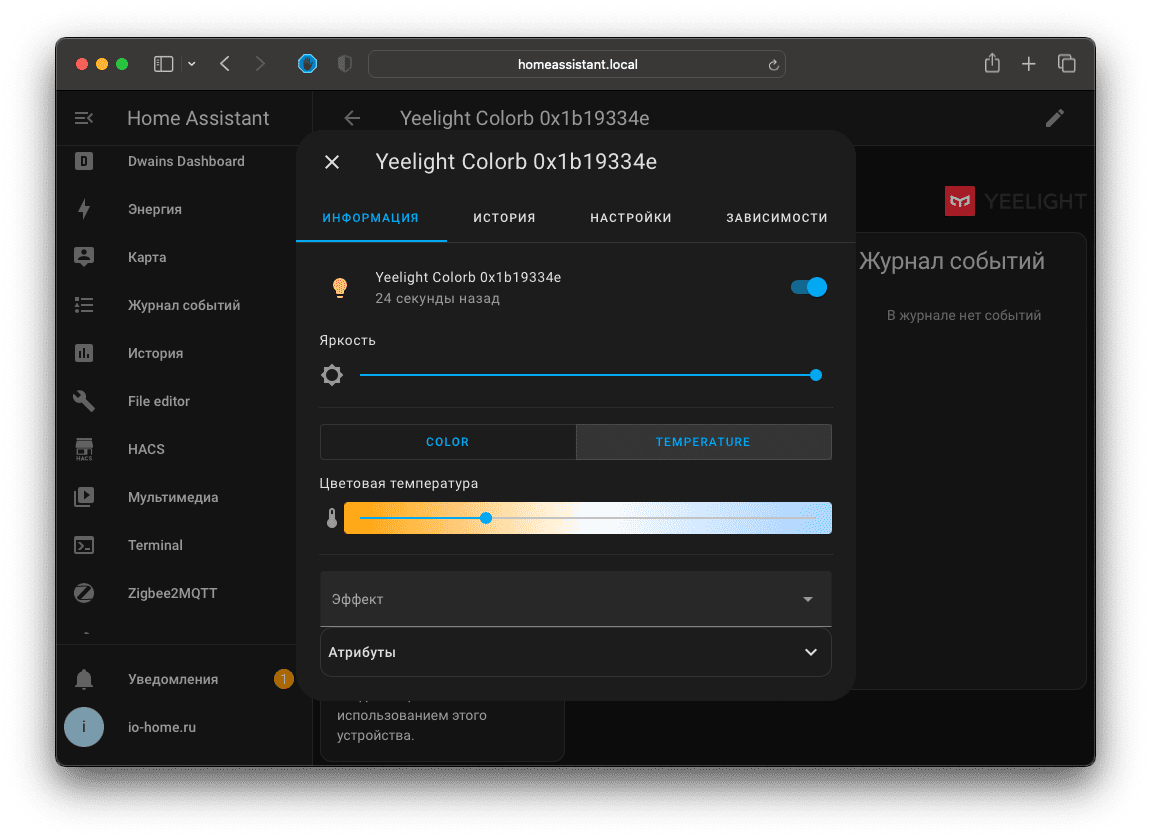Open Энергия in sidebar
This screenshot has height=840, width=1151.
coord(155,209)
